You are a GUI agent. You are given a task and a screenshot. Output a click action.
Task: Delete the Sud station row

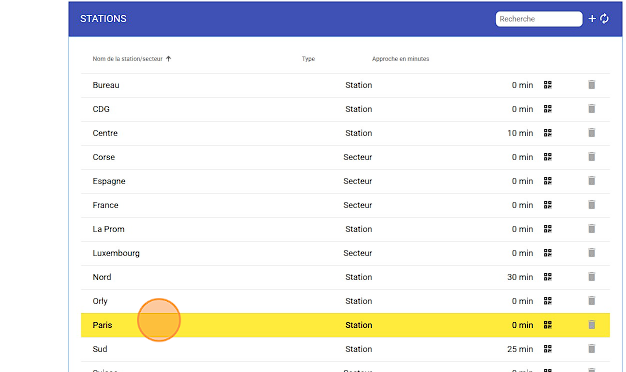pyautogui.click(x=592, y=349)
